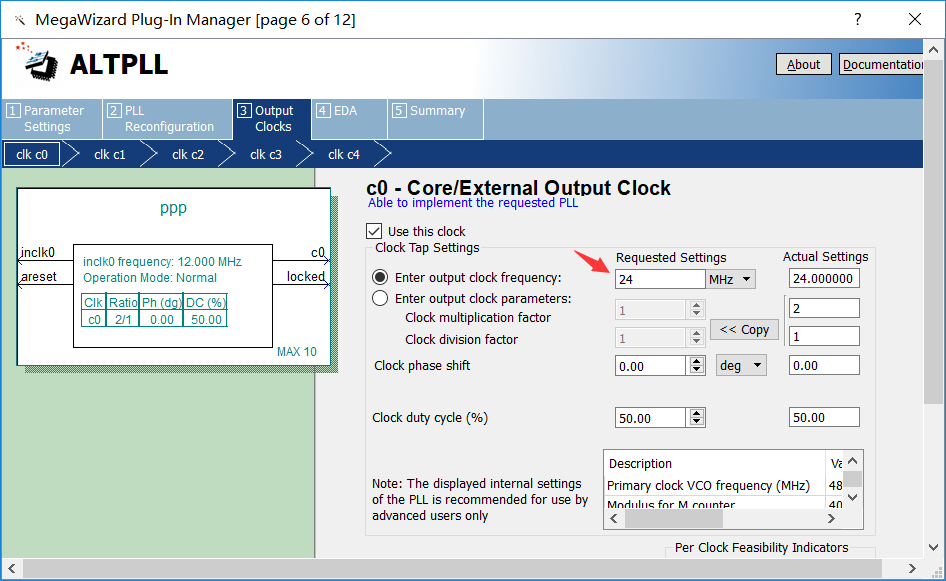Click the actual division factor field showing 1
Screen dimensions: 946x581
tap(824, 336)
